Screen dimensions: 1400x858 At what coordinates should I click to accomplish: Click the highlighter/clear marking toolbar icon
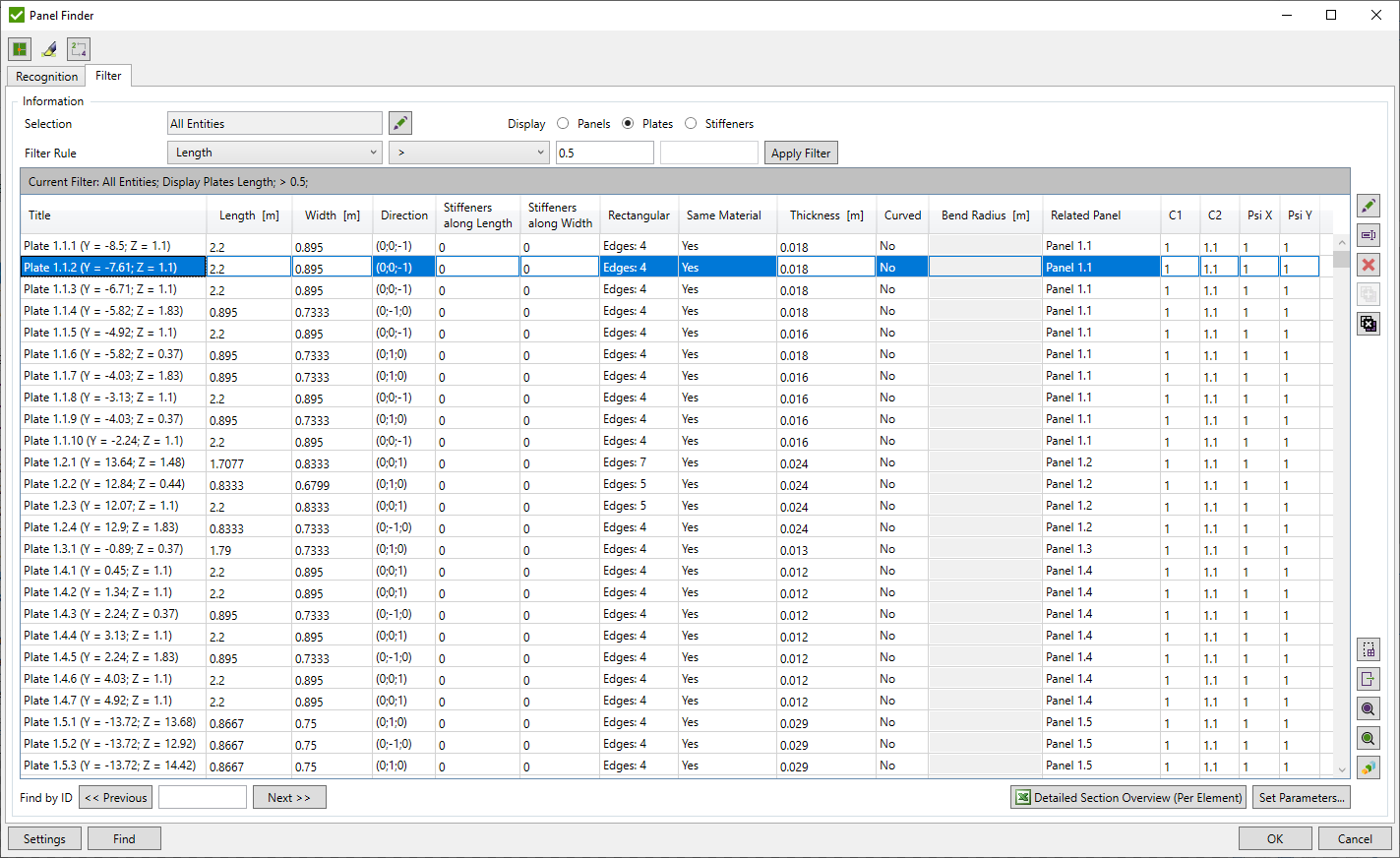[x=48, y=48]
